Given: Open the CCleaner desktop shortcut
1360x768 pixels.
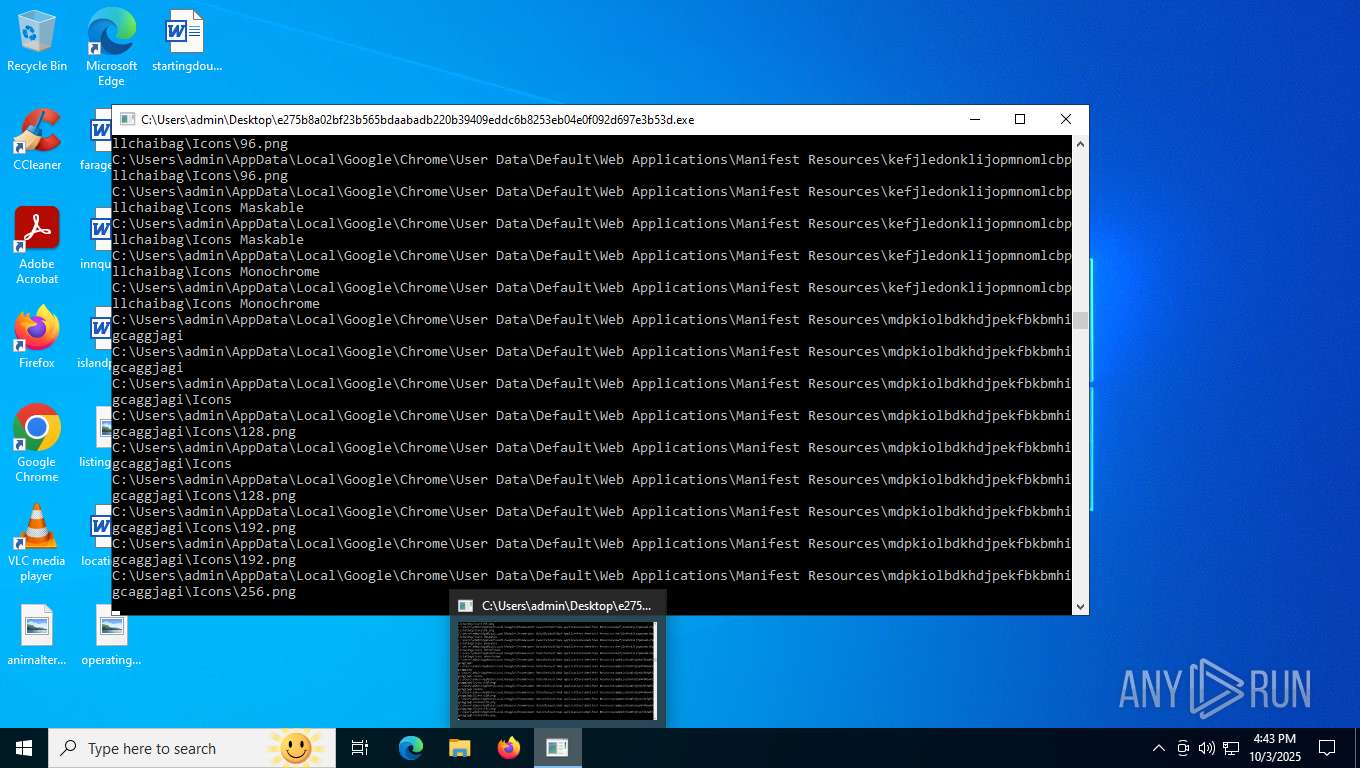Looking at the screenshot, I should tap(37, 140).
